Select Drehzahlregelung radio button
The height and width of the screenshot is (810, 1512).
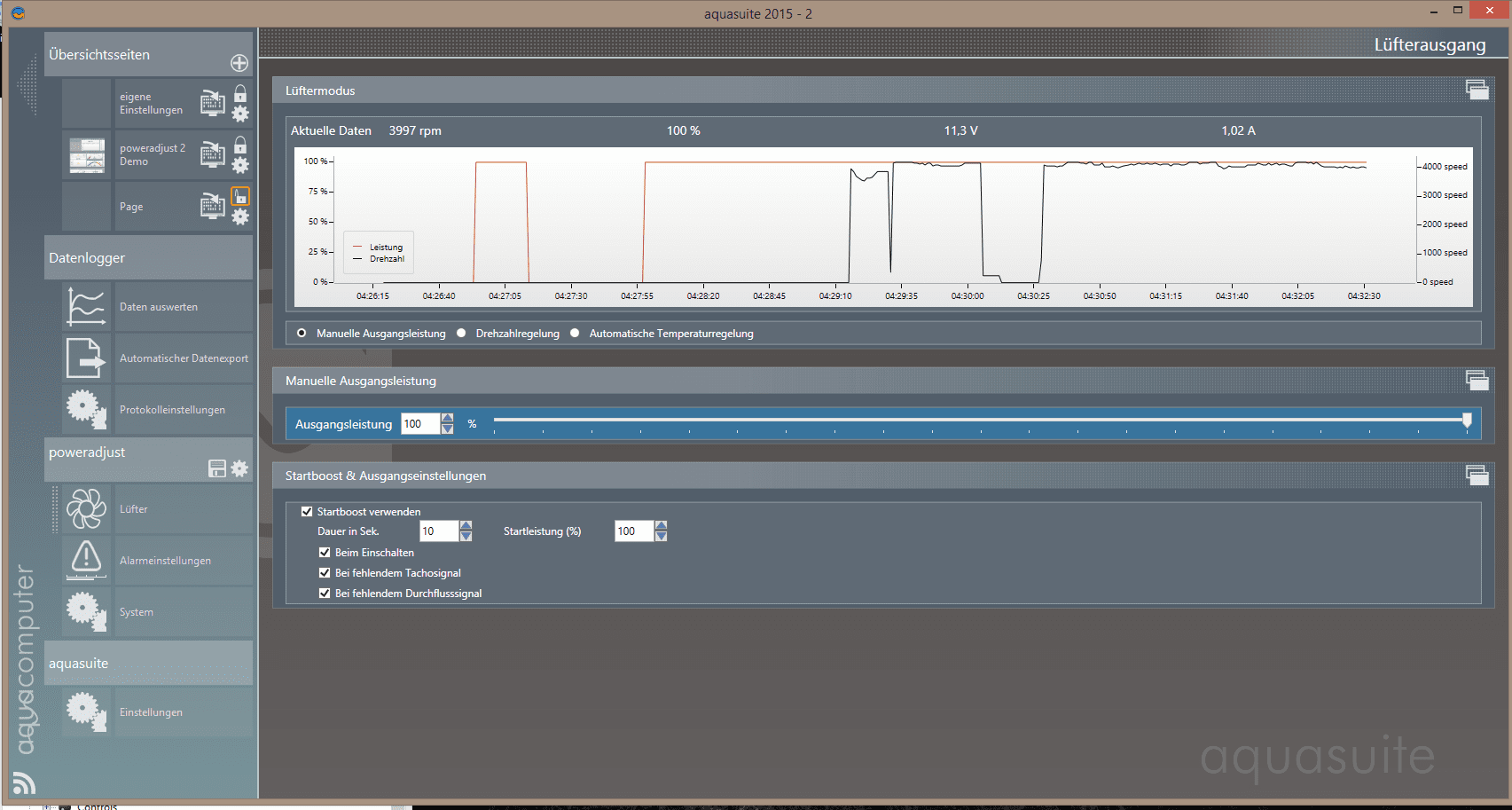point(461,334)
